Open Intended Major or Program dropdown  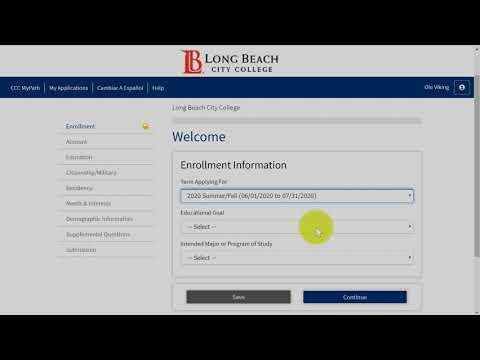point(297,258)
